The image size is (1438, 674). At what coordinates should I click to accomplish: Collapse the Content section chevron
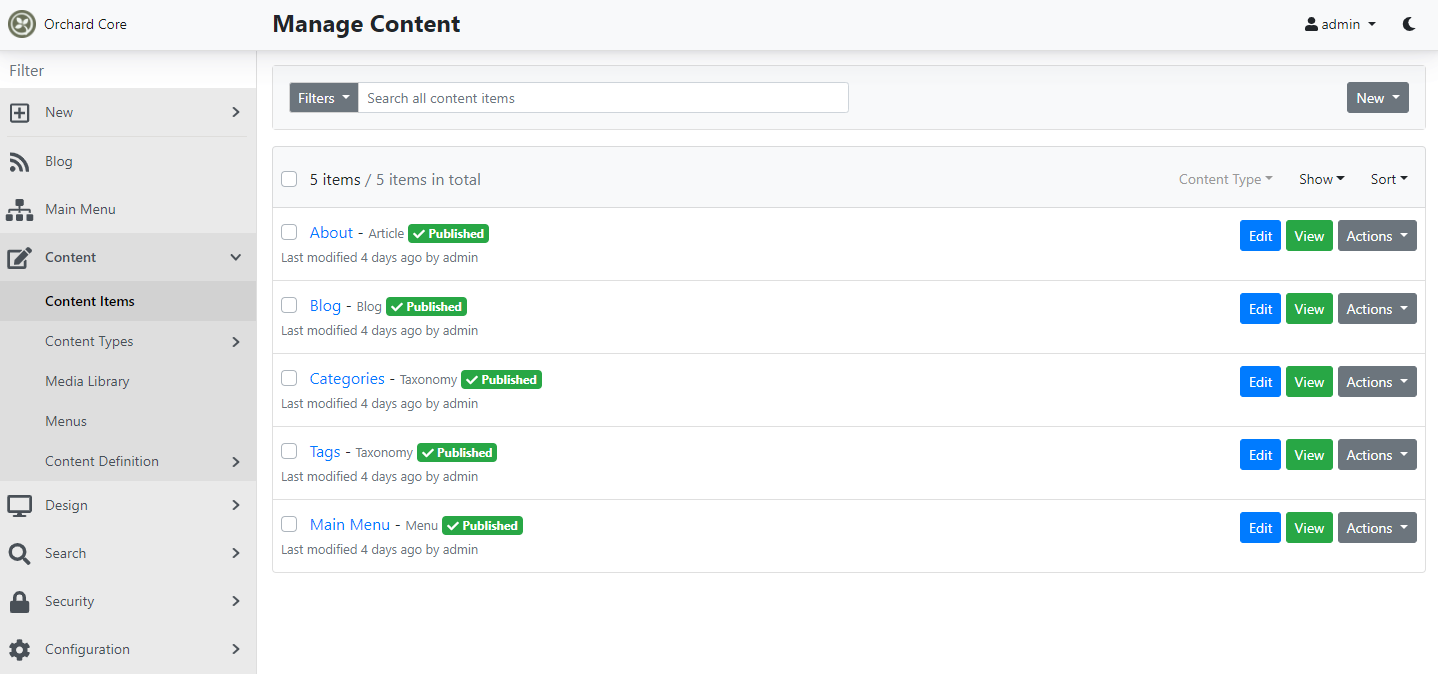pos(236,257)
